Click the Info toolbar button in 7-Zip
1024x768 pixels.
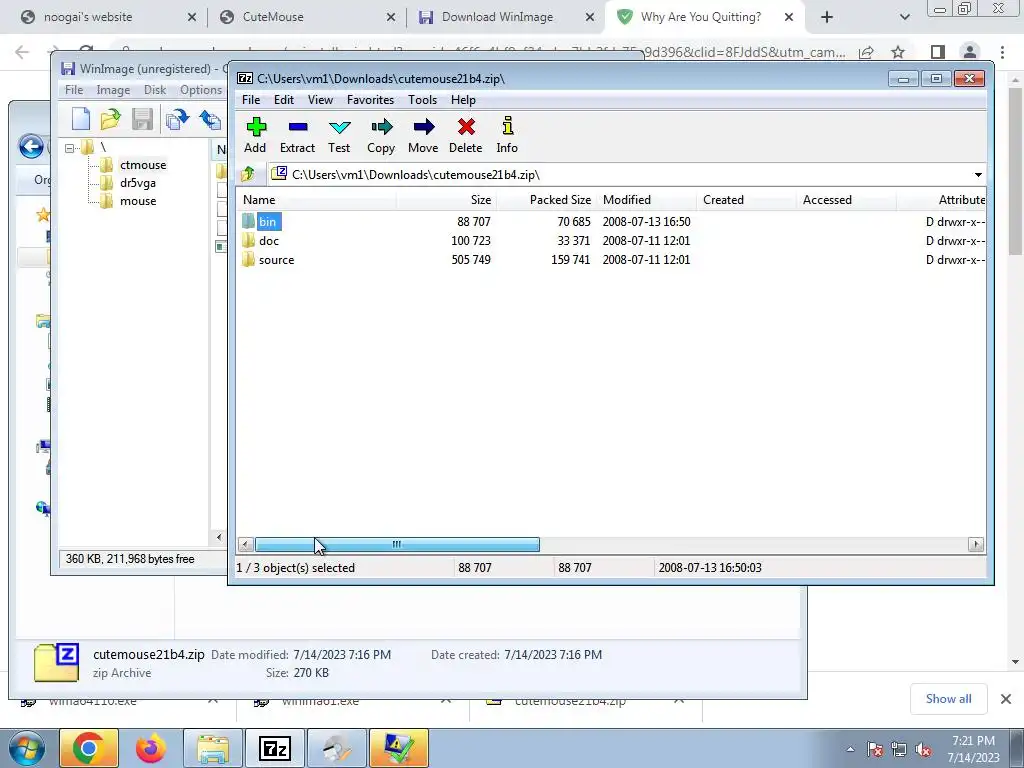[507, 135]
